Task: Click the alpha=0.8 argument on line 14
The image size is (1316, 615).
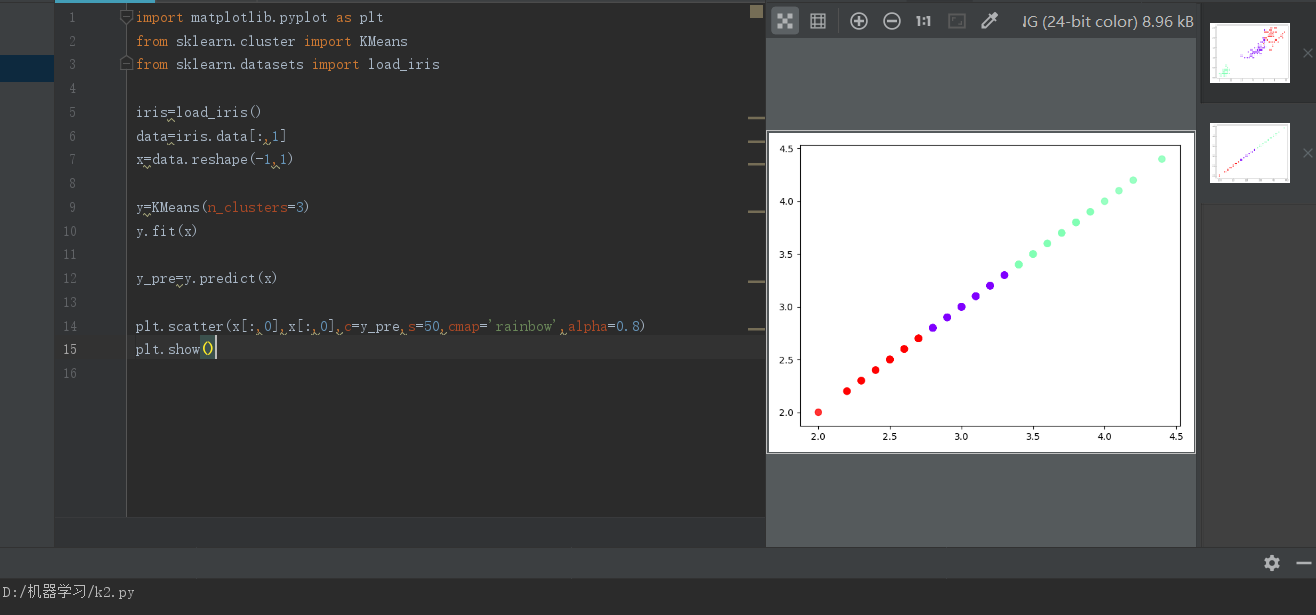Action: (x=603, y=326)
